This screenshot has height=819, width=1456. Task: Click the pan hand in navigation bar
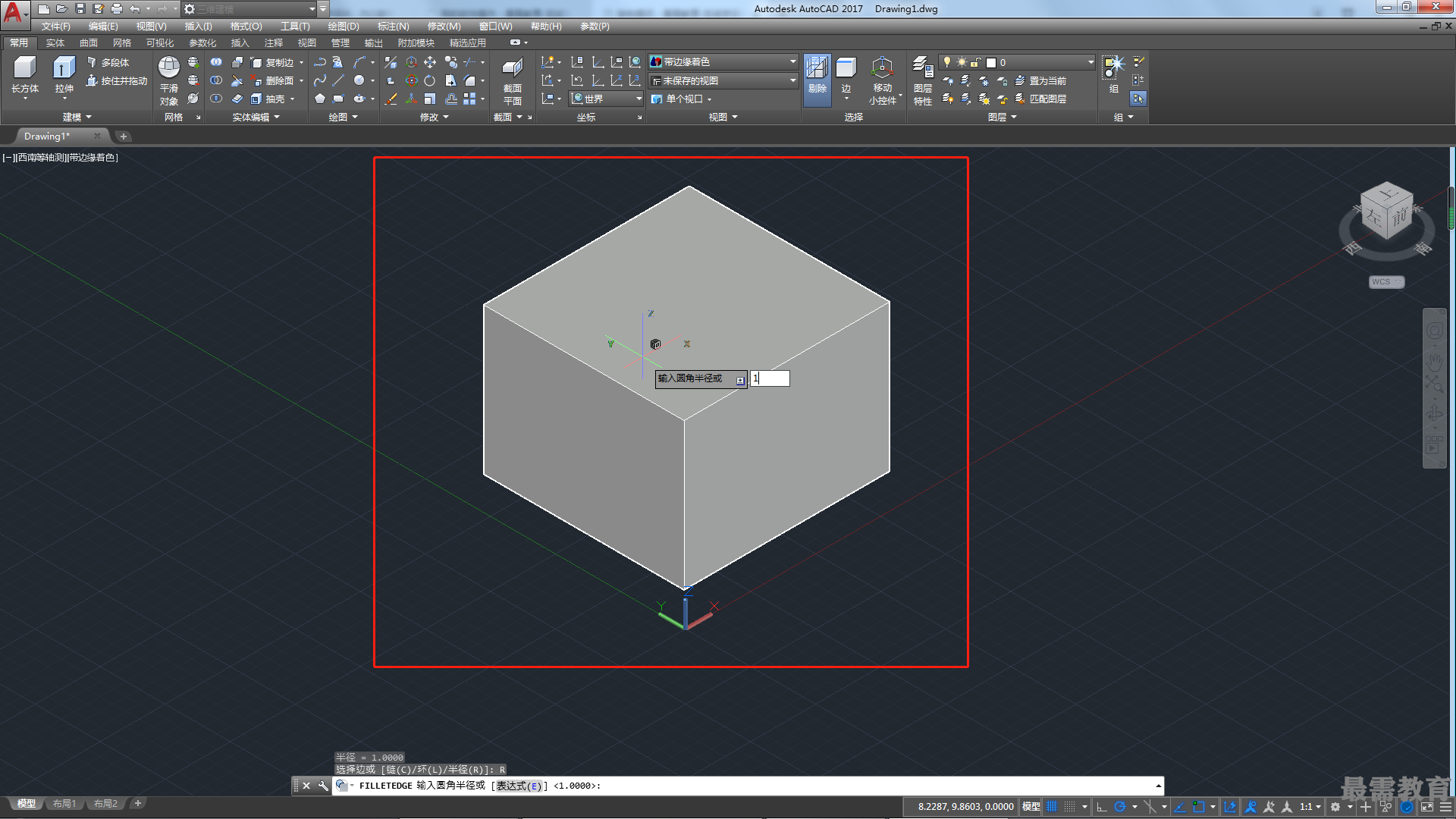(1434, 362)
